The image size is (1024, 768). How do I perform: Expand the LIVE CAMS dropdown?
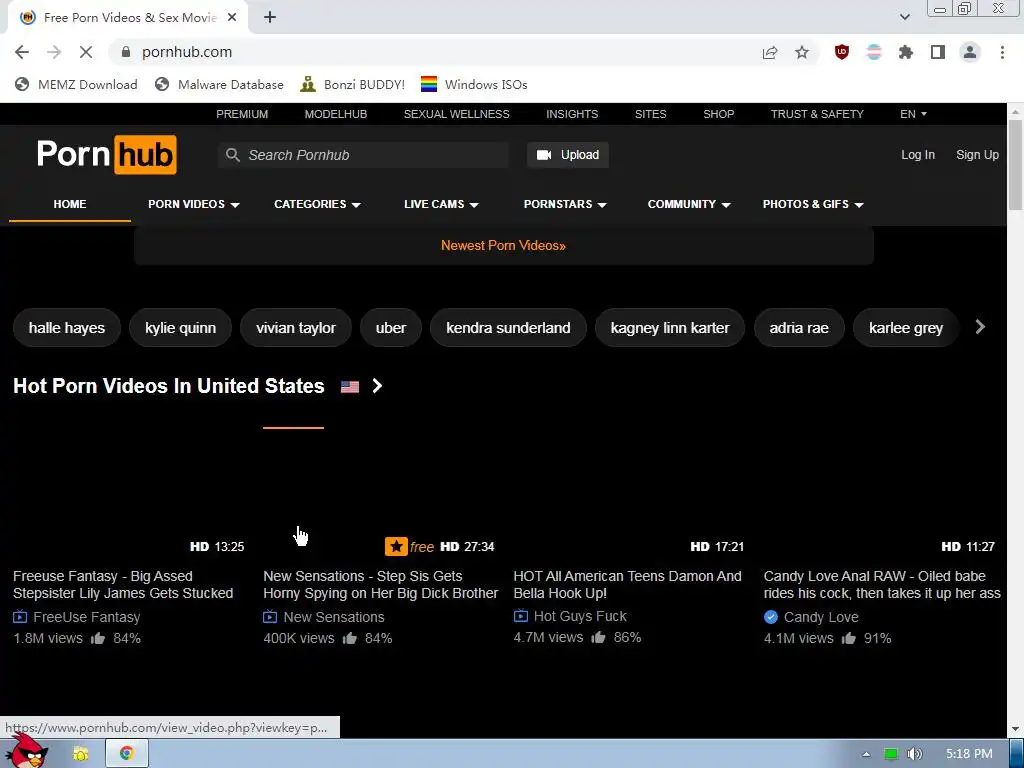[x=441, y=204]
